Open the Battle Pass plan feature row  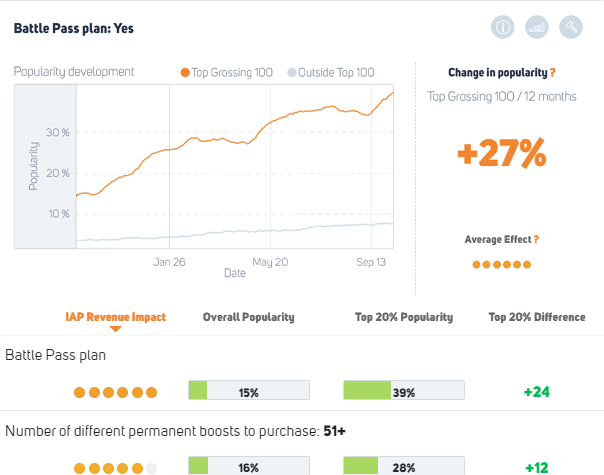point(56,355)
